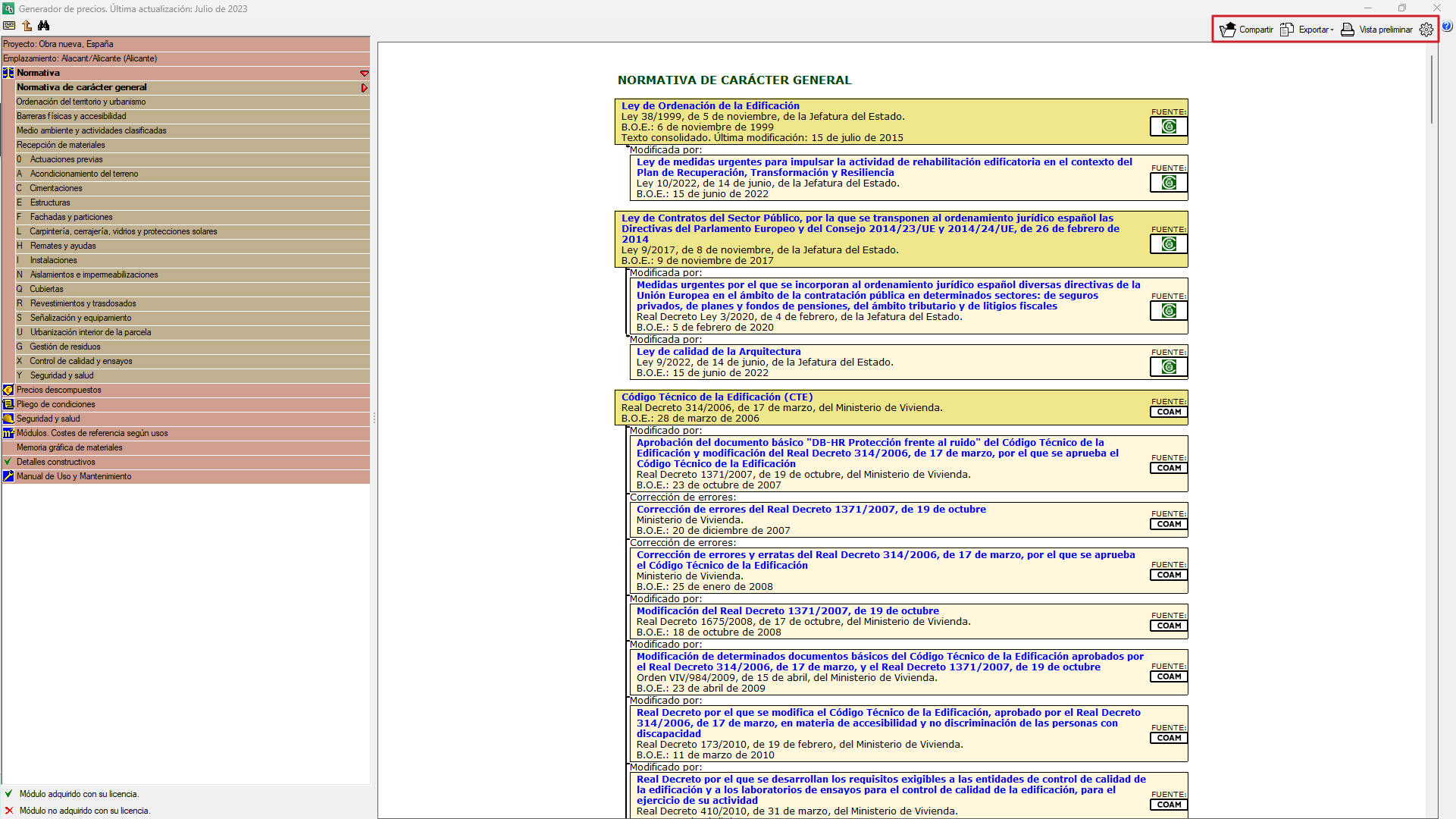Open the Código Técnico de la Edificación (CTE) link
This screenshot has width=1456, height=819.
coord(716,397)
